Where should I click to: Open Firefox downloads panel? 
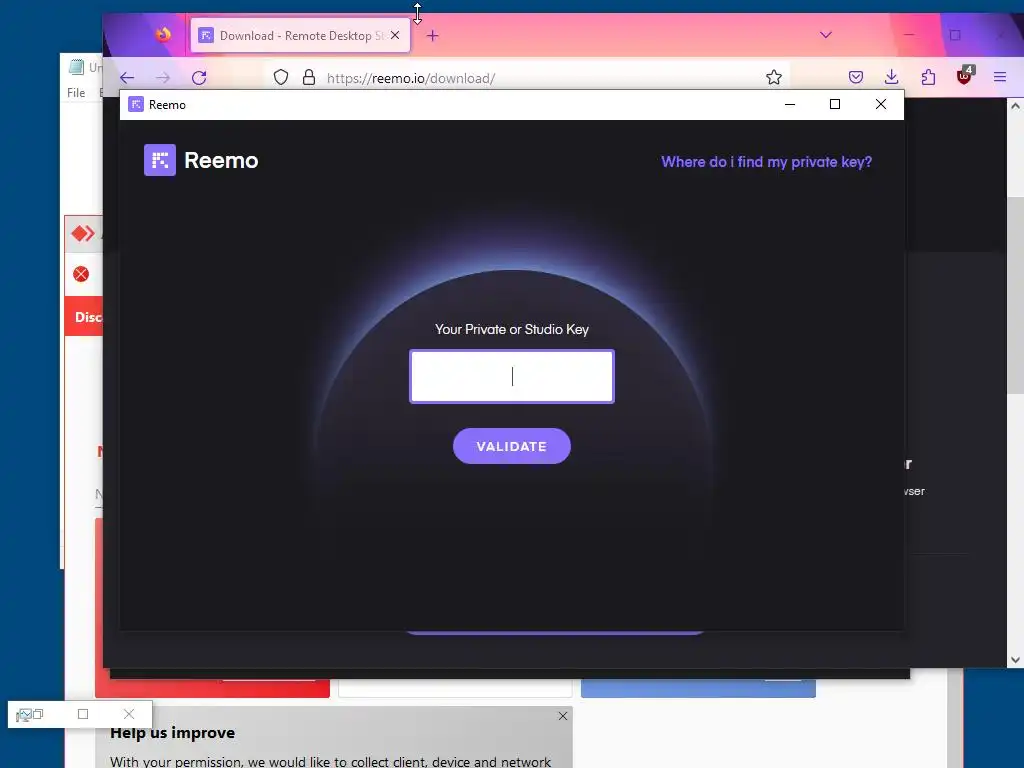pos(891,78)
